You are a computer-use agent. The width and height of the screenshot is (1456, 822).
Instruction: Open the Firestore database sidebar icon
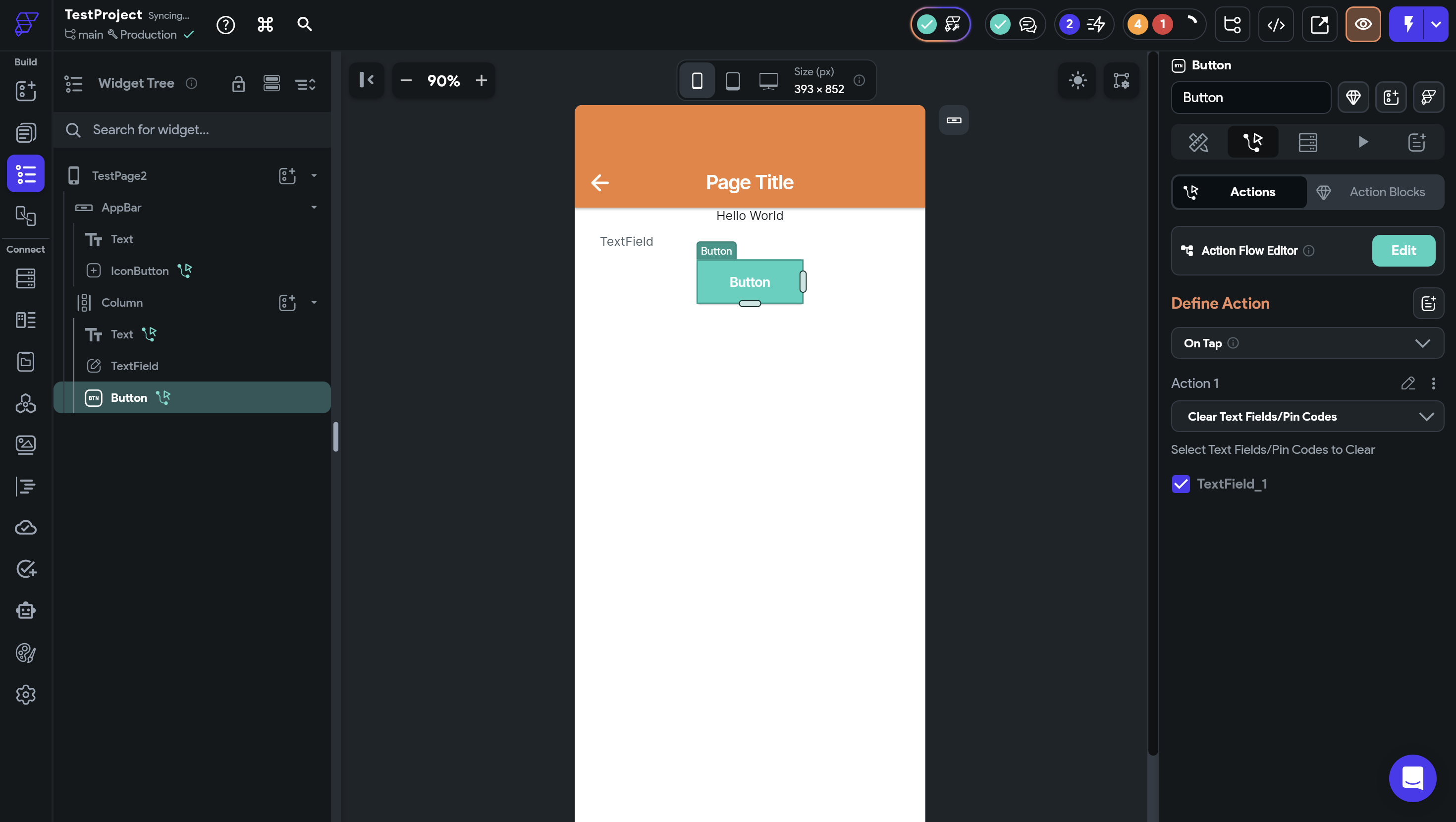pyautogui.click(x=25, y=278)
